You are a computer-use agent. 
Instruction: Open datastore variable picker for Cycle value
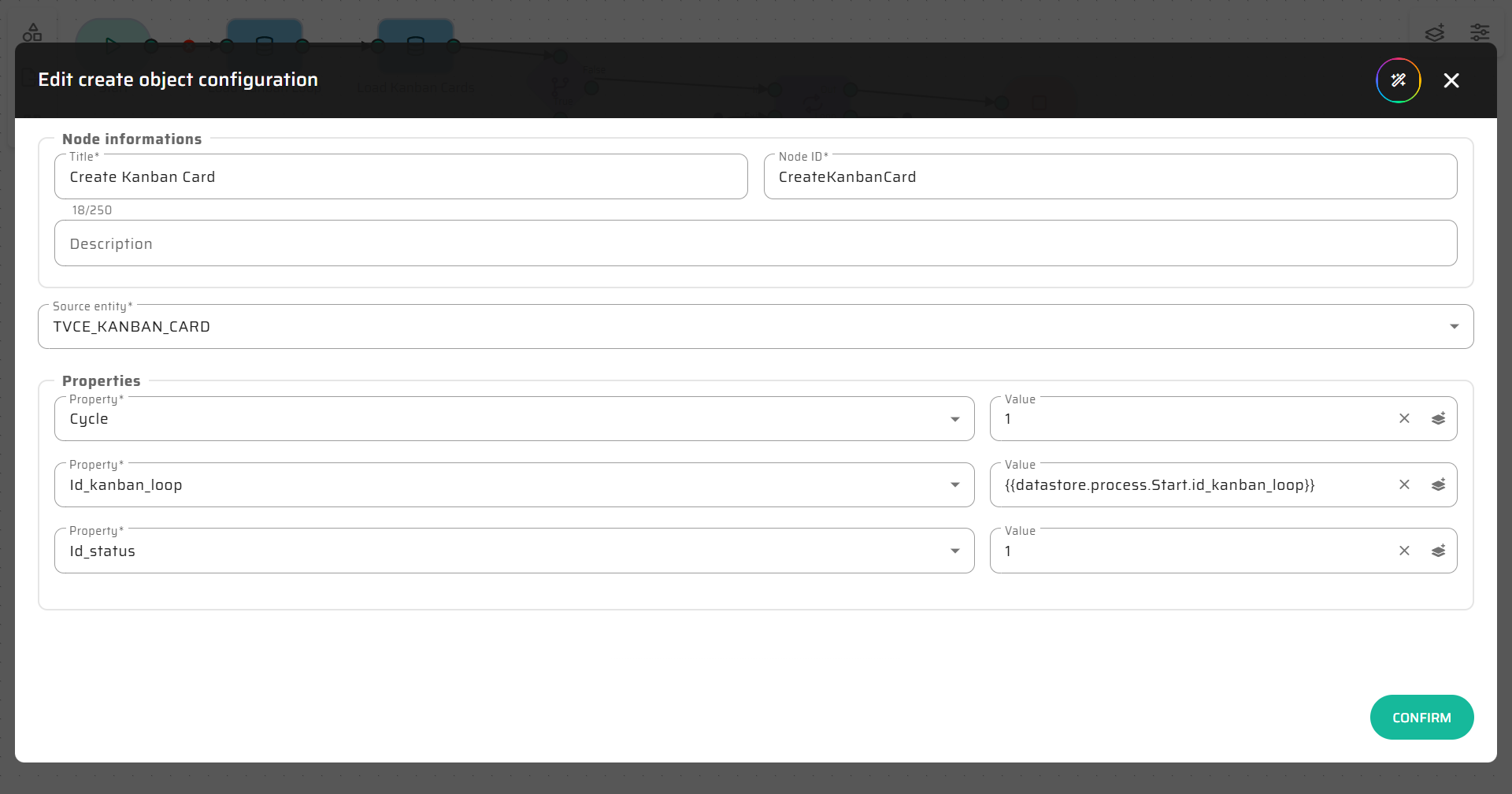tap(1438, 418)
